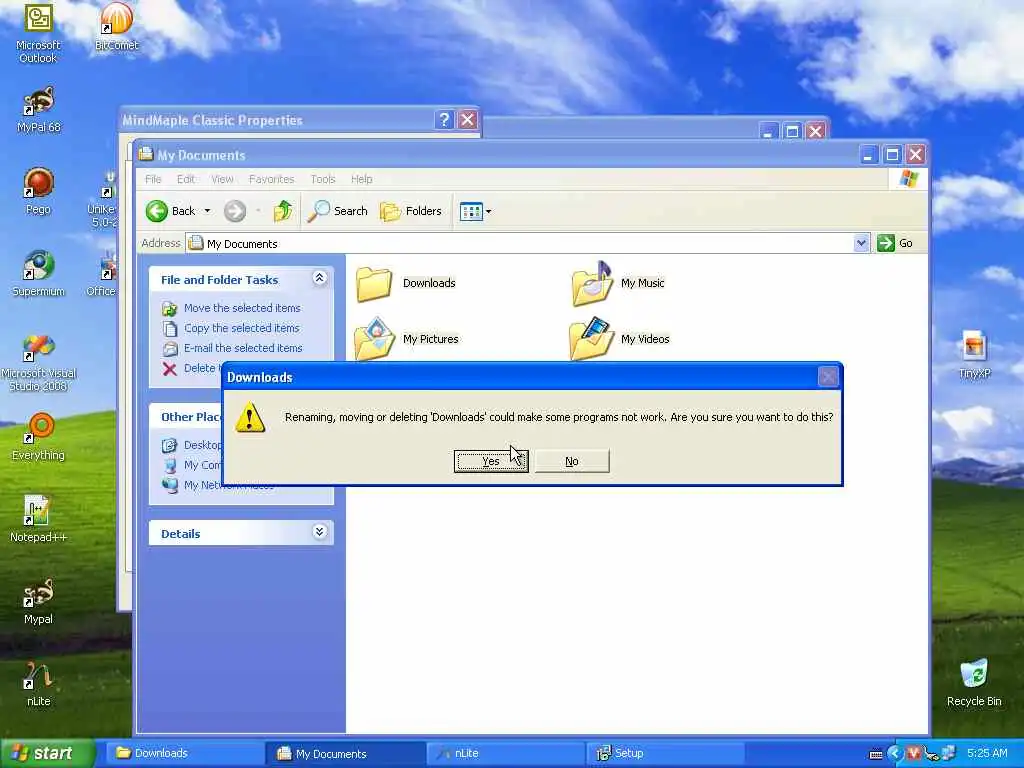1024x768 pixels.
Task: Select the Downloads folder
Action: click(406, 283)
